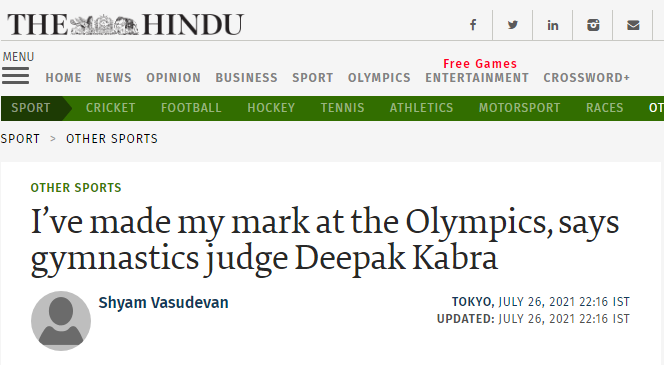Select OLYMPICS in the top navigation

pyautogui.click(x=379, y=78)
